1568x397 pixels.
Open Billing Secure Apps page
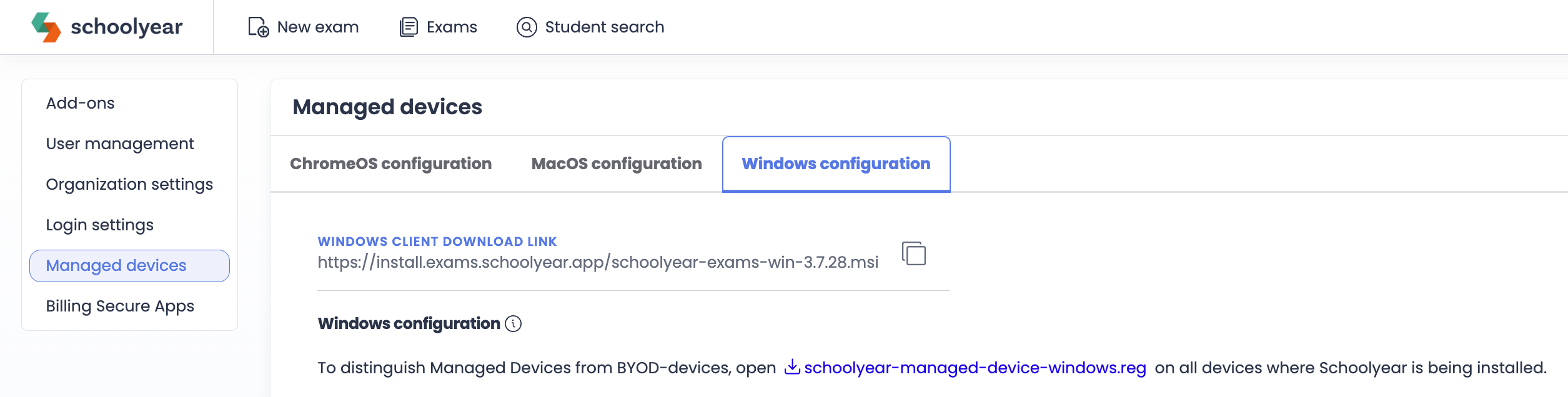pyautogui.click(x=120, y=306)
